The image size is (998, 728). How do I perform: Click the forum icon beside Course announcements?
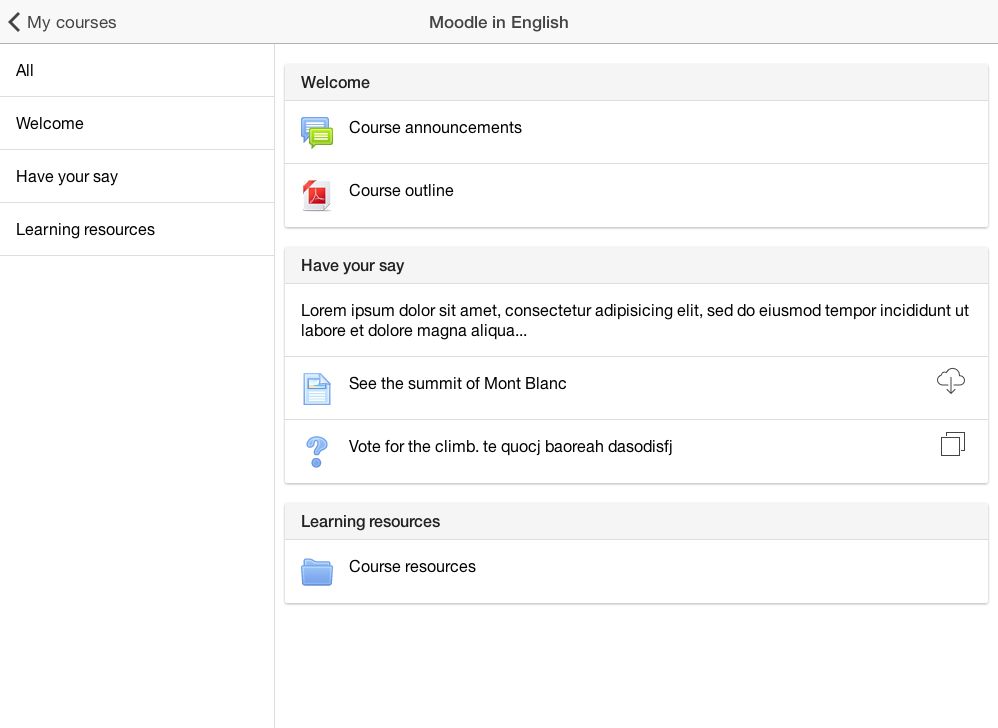click(317, 132)
